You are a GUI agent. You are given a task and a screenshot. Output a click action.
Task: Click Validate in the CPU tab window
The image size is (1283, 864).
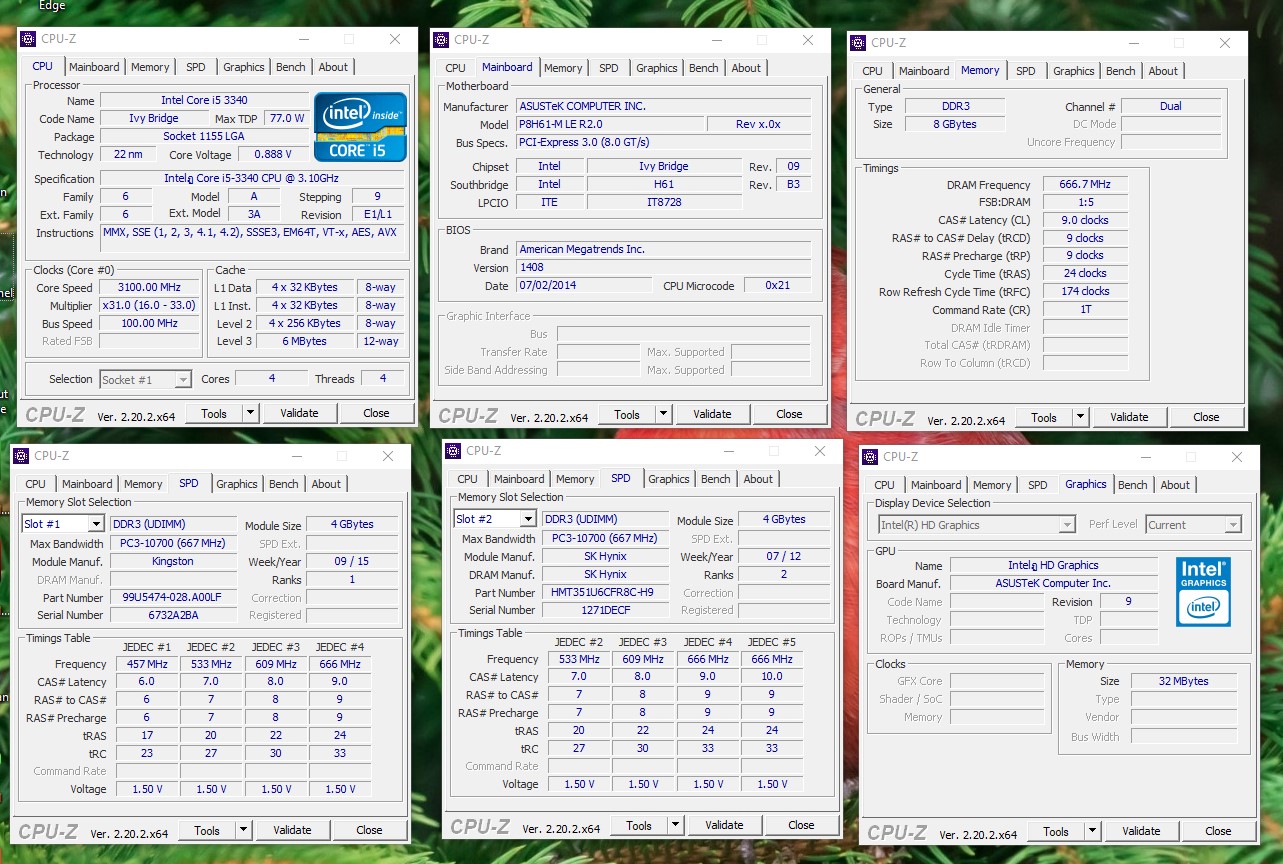[x=299, y=413]
